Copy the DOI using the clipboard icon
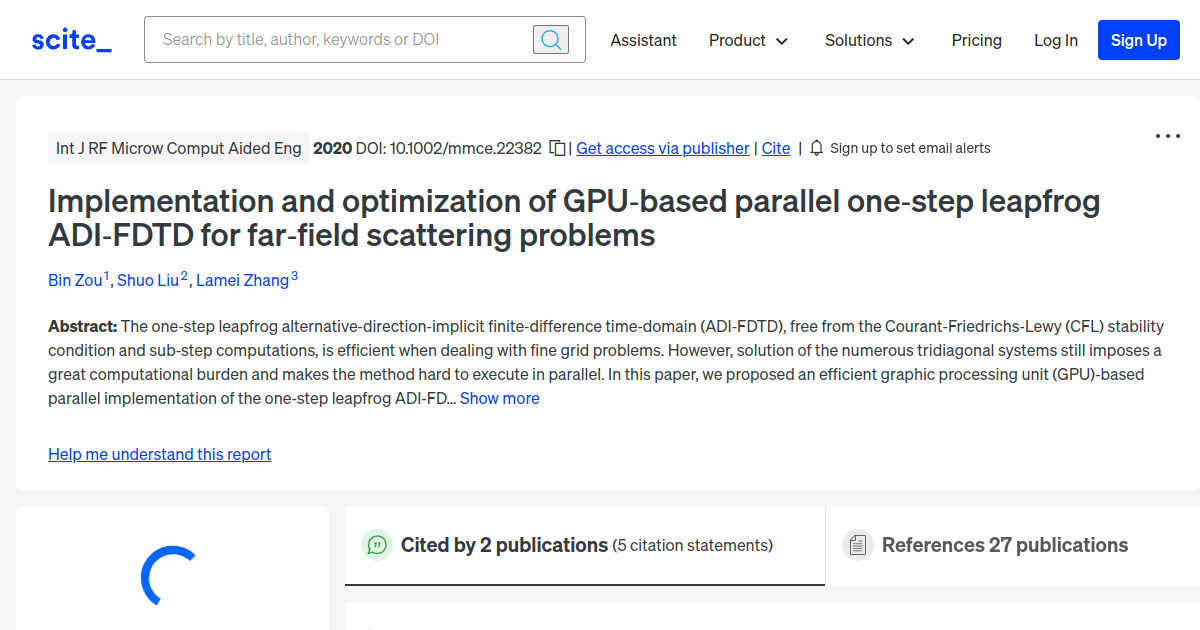The width and height of the screenshot is (1200, 630). [x=557, y=147]
